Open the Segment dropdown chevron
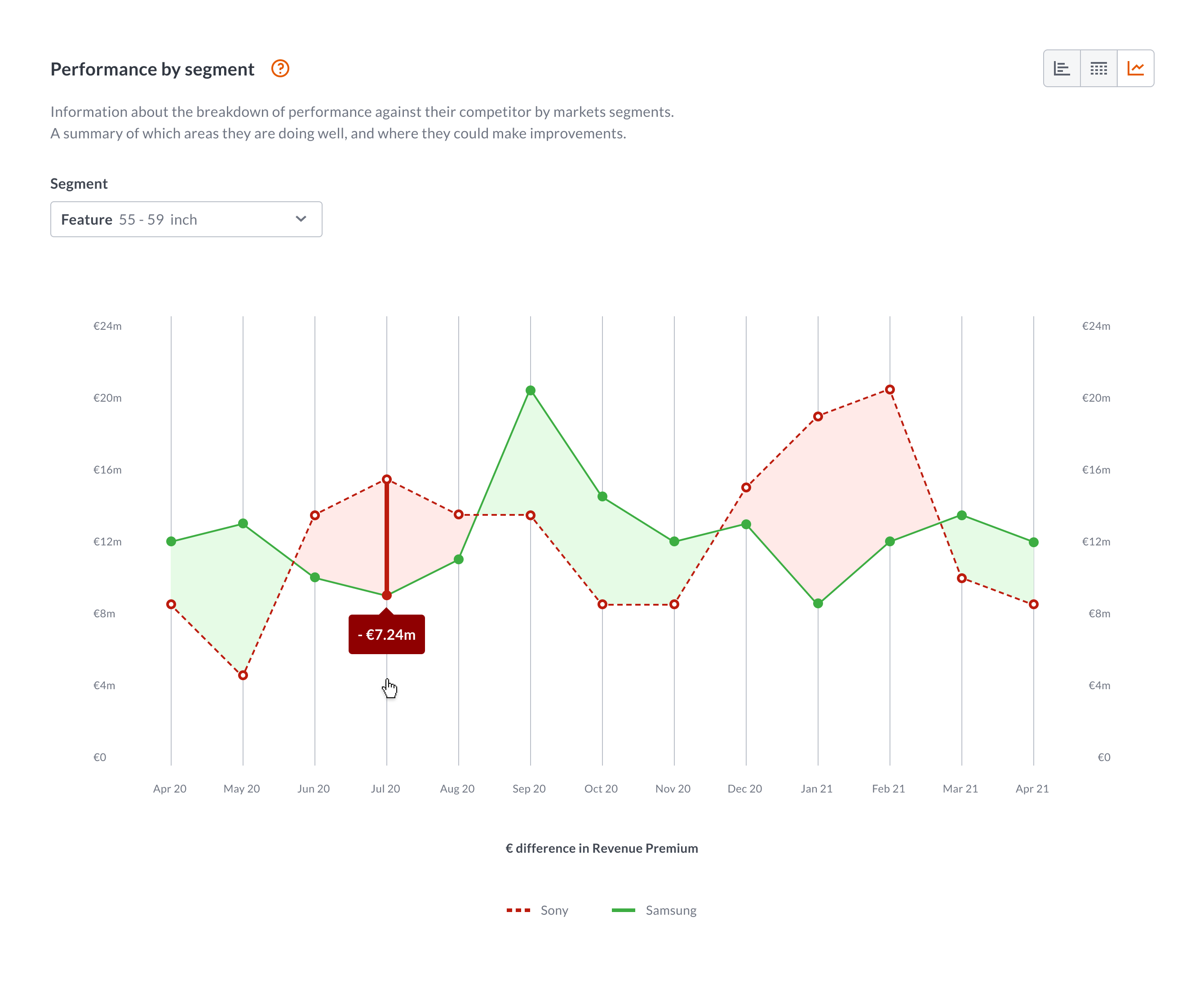 pos(301,219)
